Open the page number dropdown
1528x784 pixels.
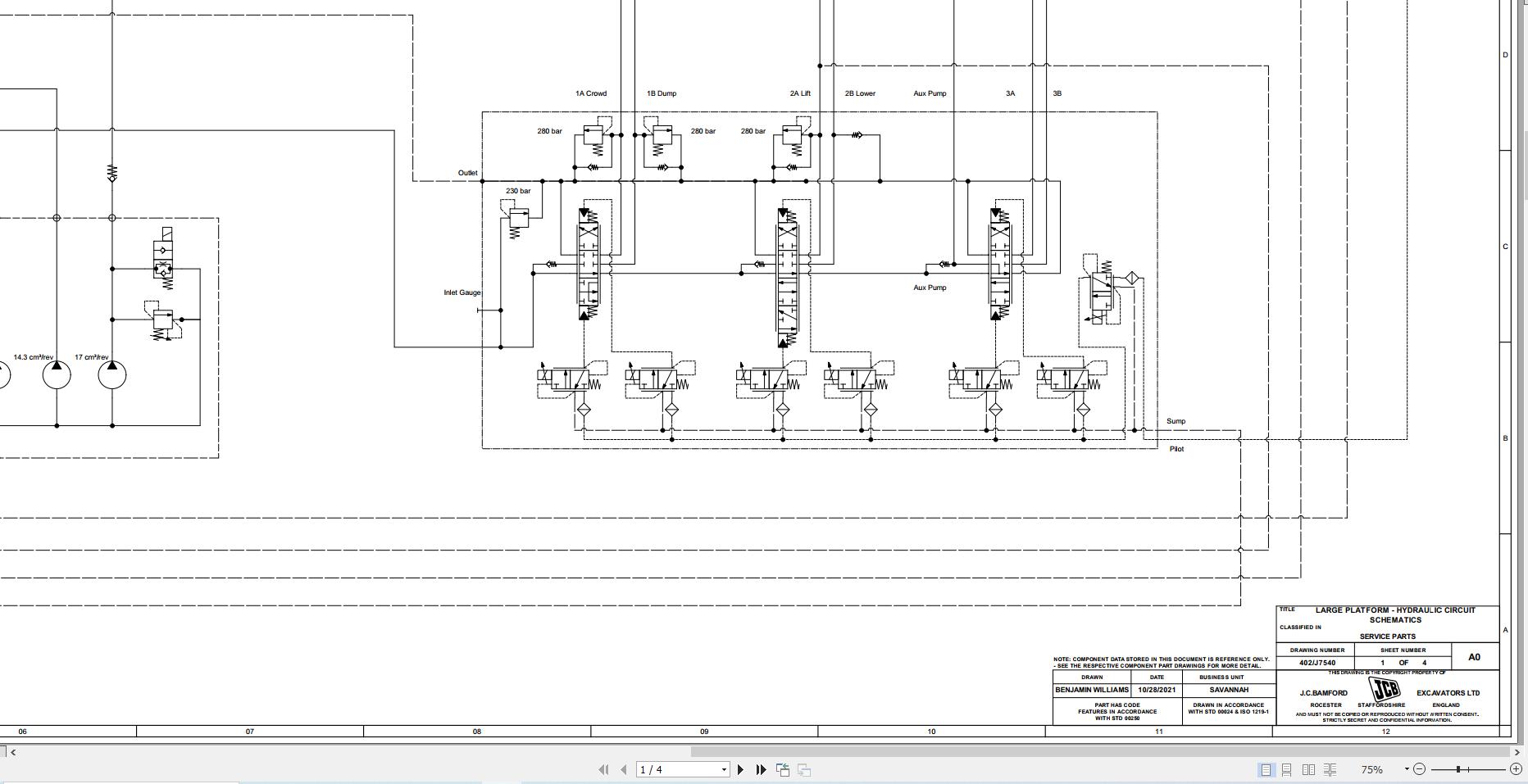click(x=724, y=769)
